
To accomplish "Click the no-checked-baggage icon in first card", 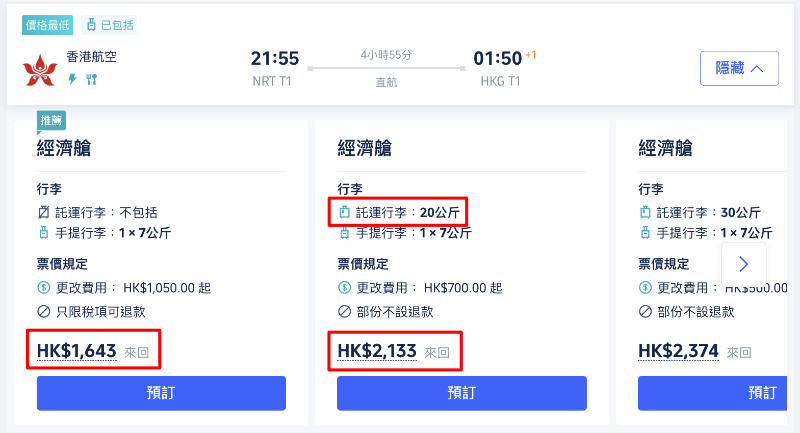I will click(x=44, y=212).
